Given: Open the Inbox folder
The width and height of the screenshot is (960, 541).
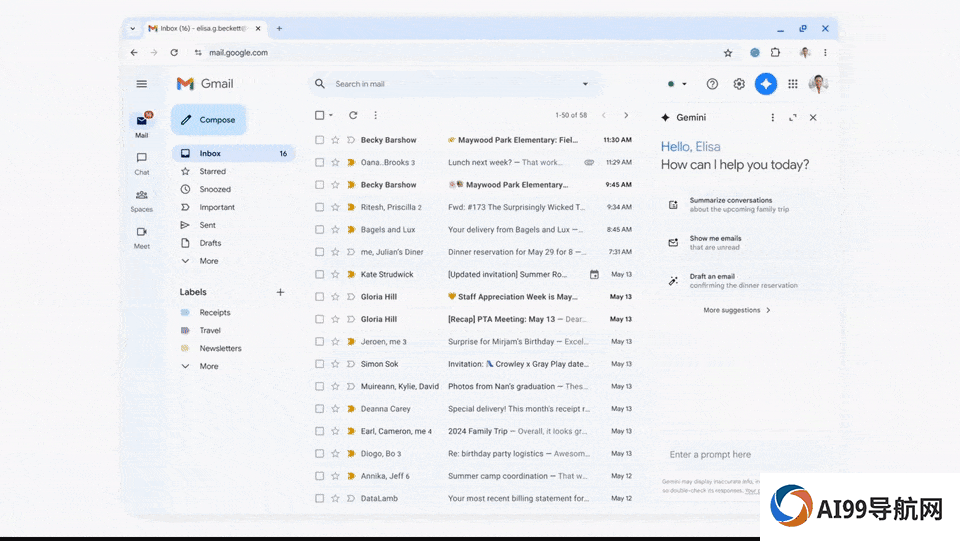Looking at the screenshot, I should click(x=234, y=153).
